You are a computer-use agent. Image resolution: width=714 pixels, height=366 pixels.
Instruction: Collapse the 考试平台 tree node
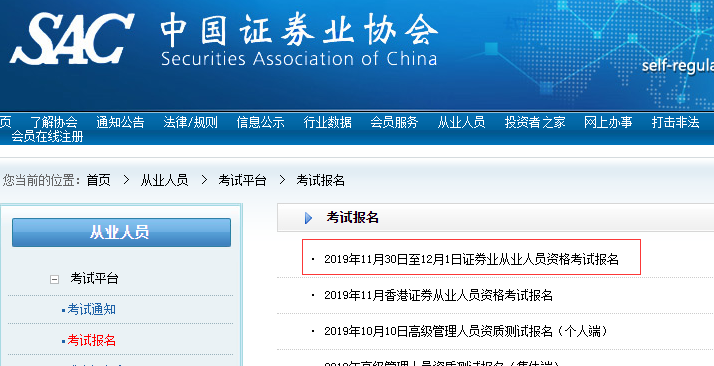click(x=54, y=280)
